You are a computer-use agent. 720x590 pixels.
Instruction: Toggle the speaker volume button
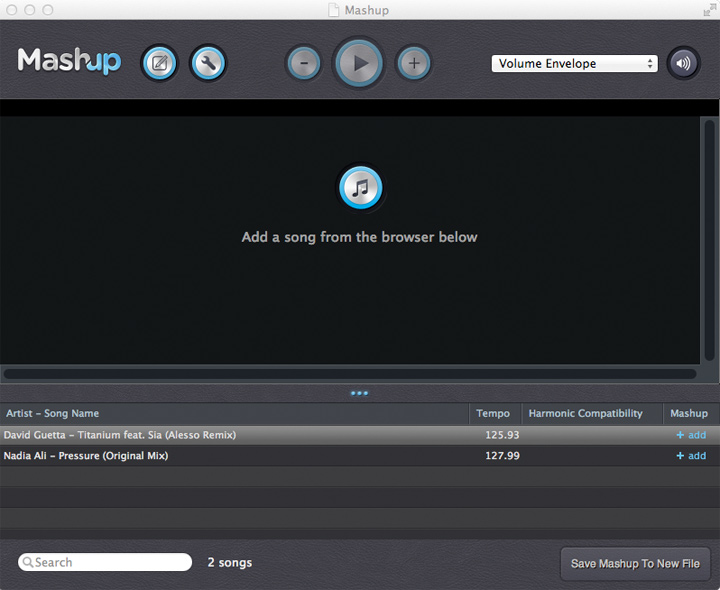click(683, 63)
